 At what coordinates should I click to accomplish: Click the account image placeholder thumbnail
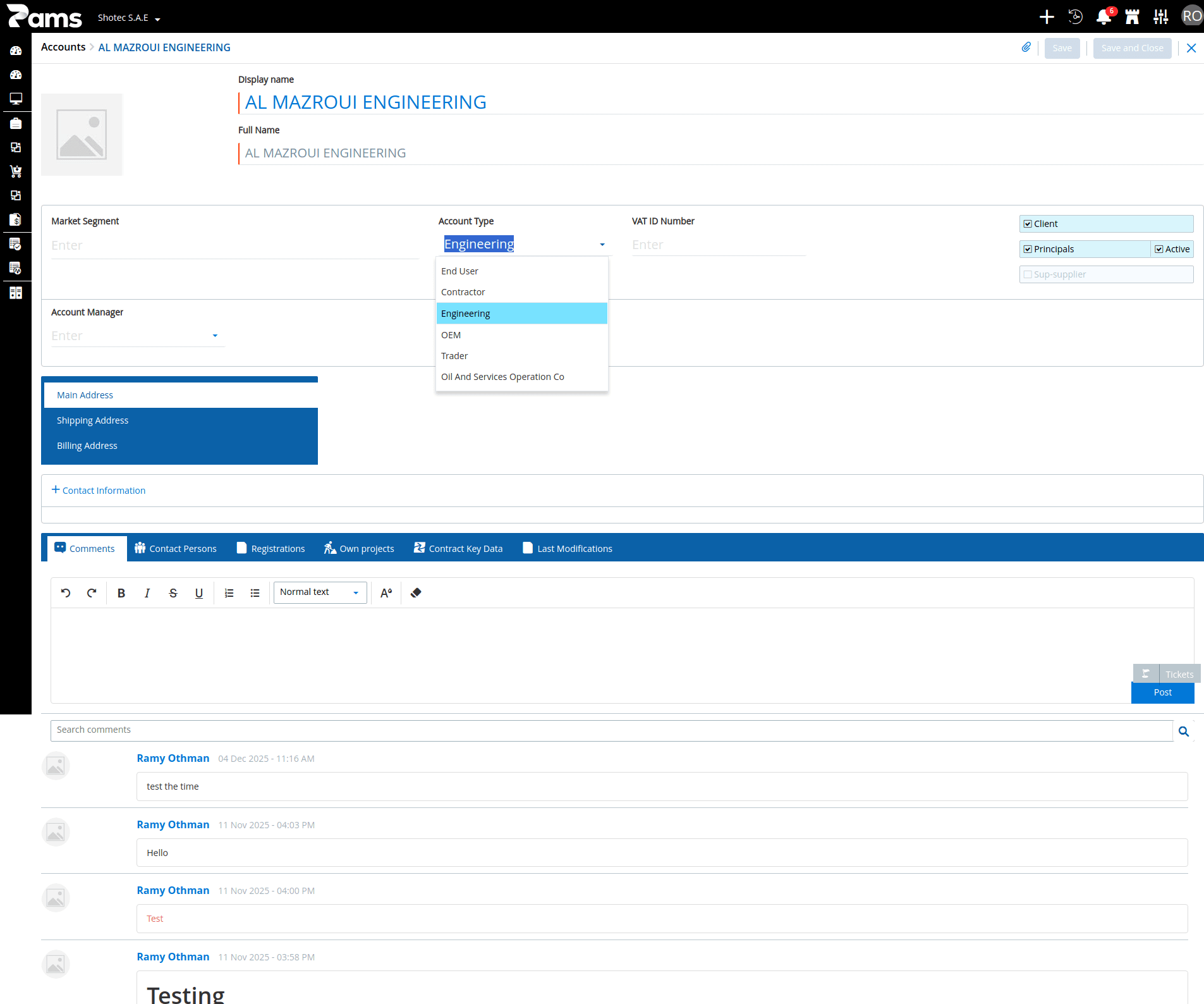pyautogui.click(x=82, y=135)
